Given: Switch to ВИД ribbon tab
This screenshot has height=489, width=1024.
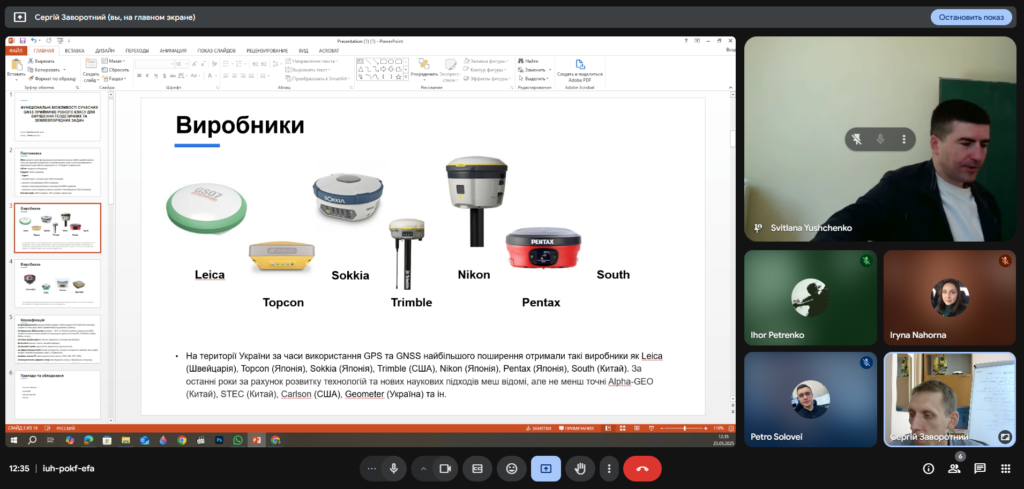Looking at the screenshot, I should (x=304, y=50).
